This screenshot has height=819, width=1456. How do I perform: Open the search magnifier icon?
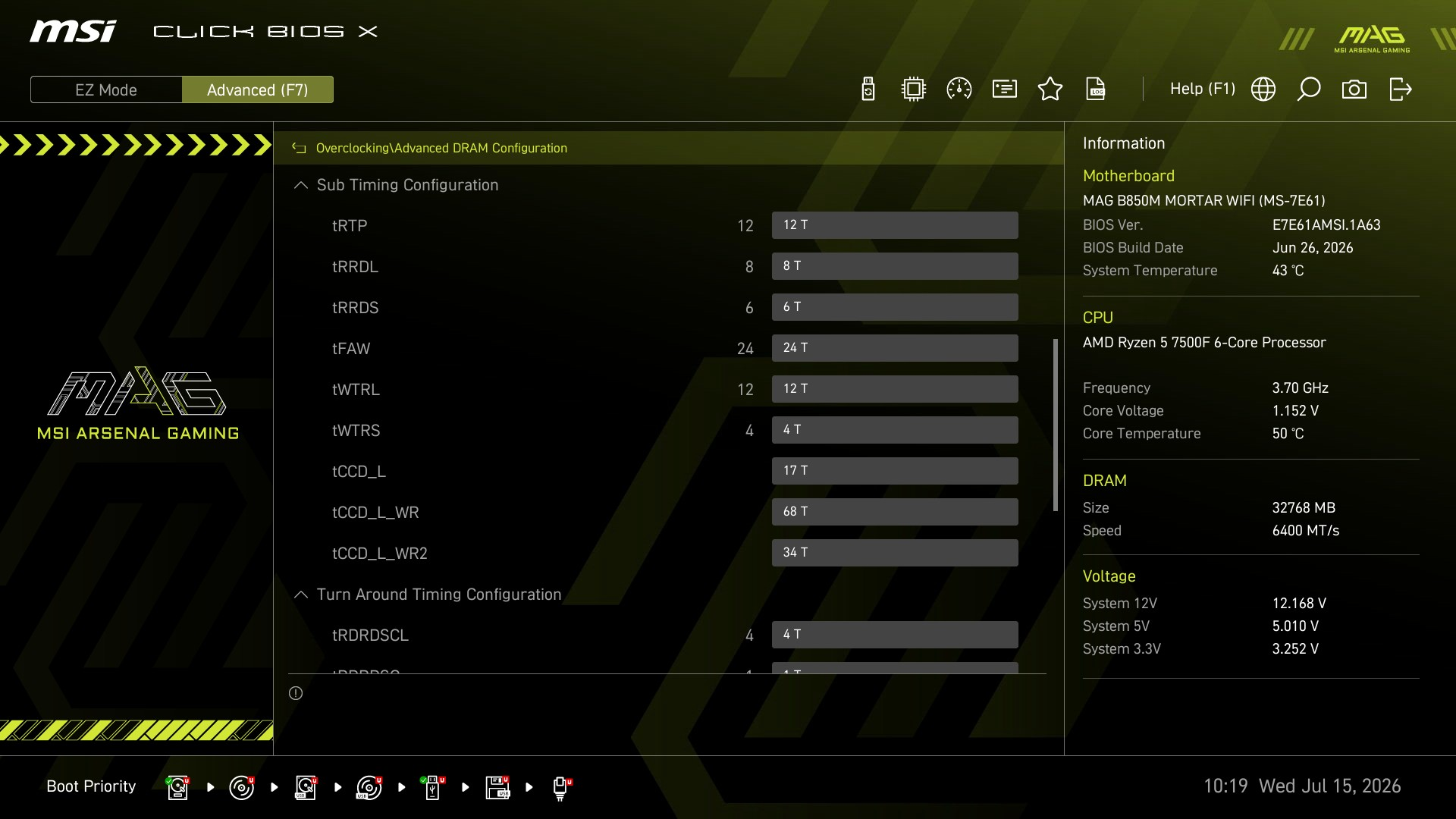coord(1309,89)
